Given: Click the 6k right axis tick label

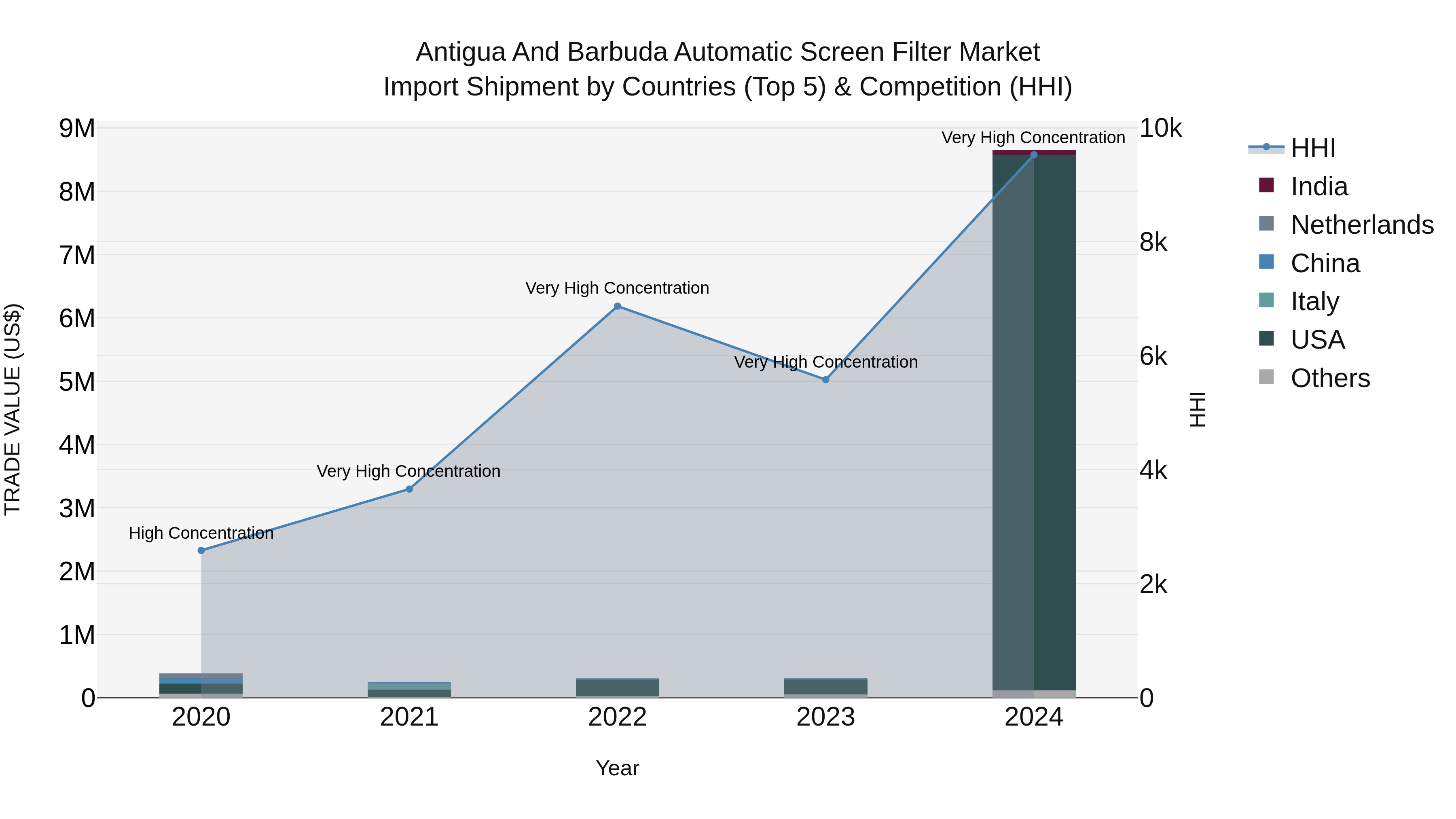Looking at the screenshot, I should point(1153,356).
